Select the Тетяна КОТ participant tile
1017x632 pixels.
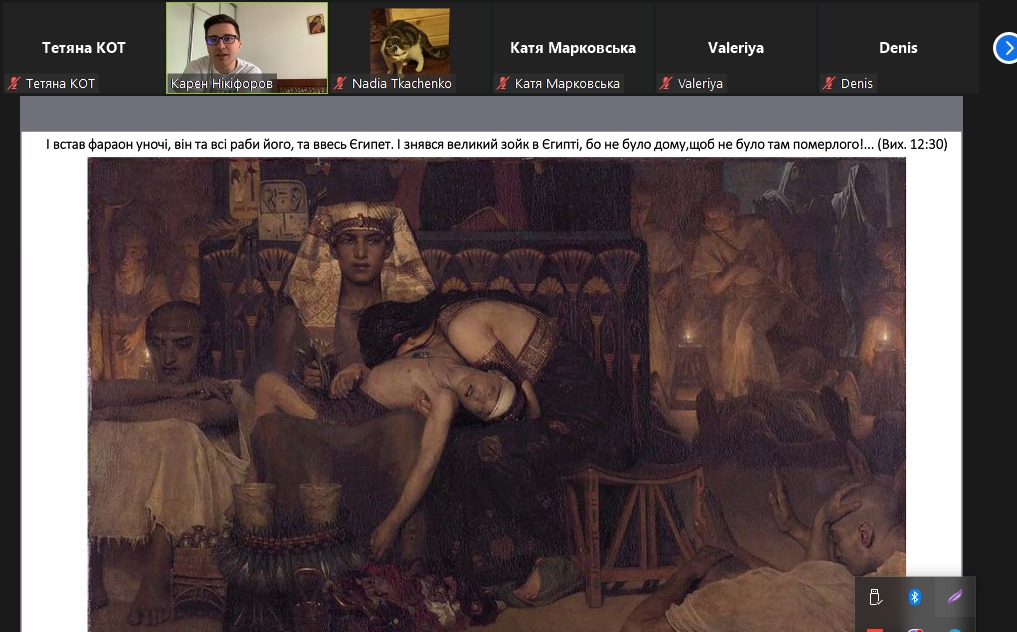pos(84,48)
